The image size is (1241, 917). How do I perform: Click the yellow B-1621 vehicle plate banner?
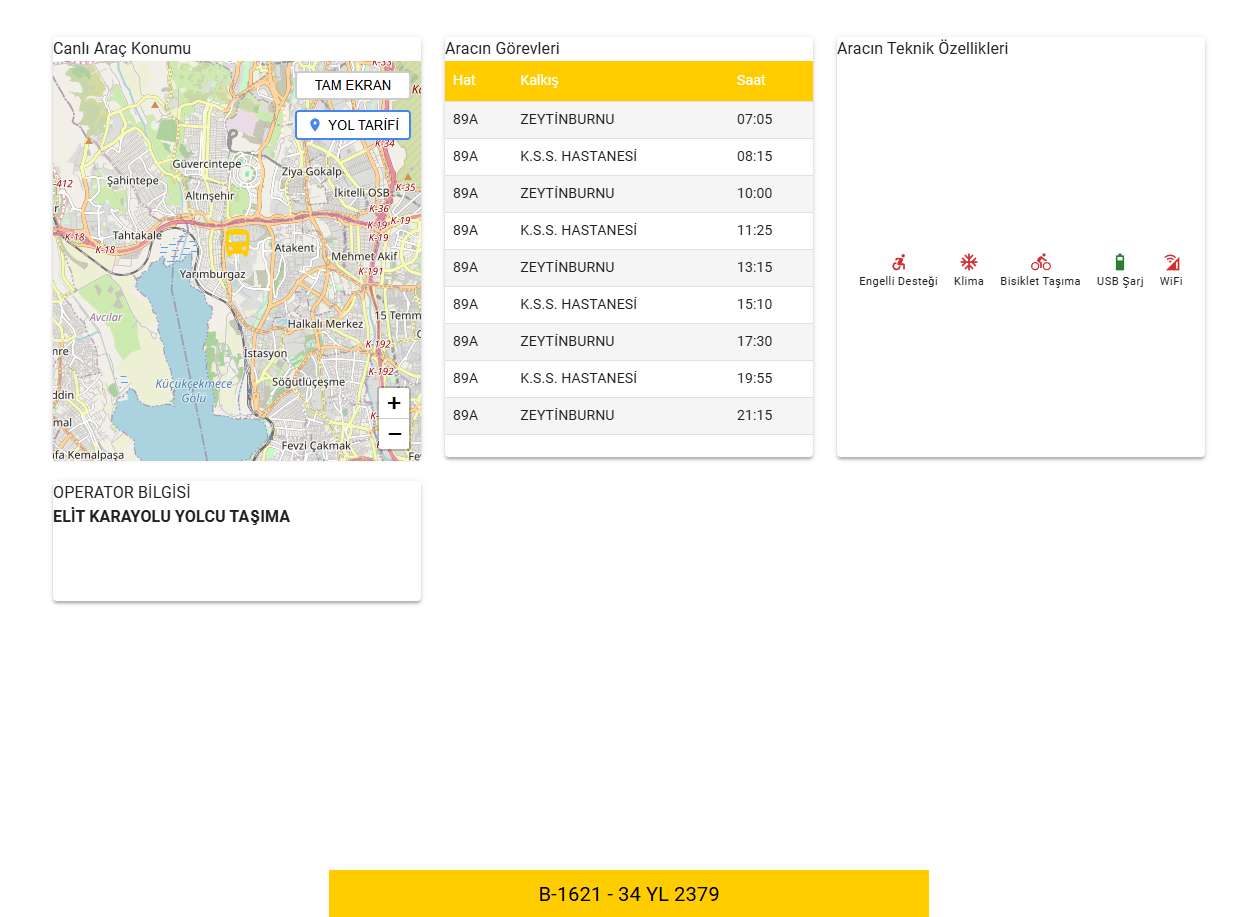pyautogui.click(x=628, y=893)
